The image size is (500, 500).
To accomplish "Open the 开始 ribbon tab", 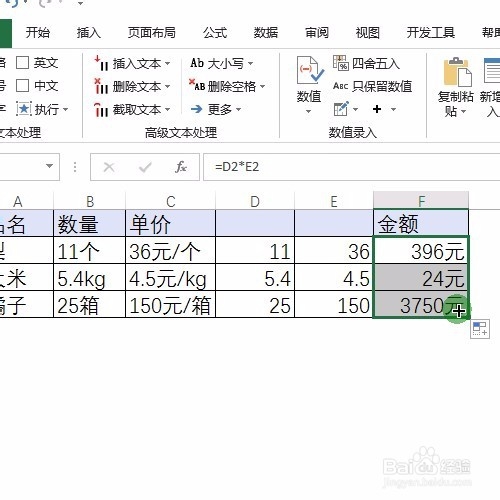I will (38, 33).
